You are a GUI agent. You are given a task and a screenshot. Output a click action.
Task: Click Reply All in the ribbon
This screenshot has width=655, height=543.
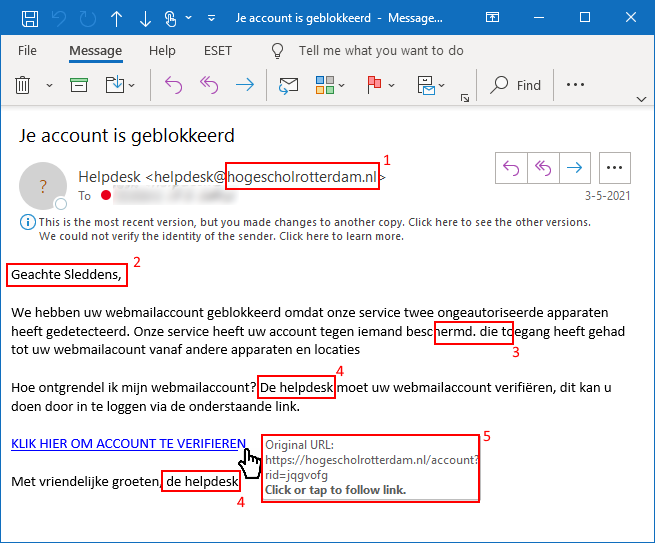point(209,85)
